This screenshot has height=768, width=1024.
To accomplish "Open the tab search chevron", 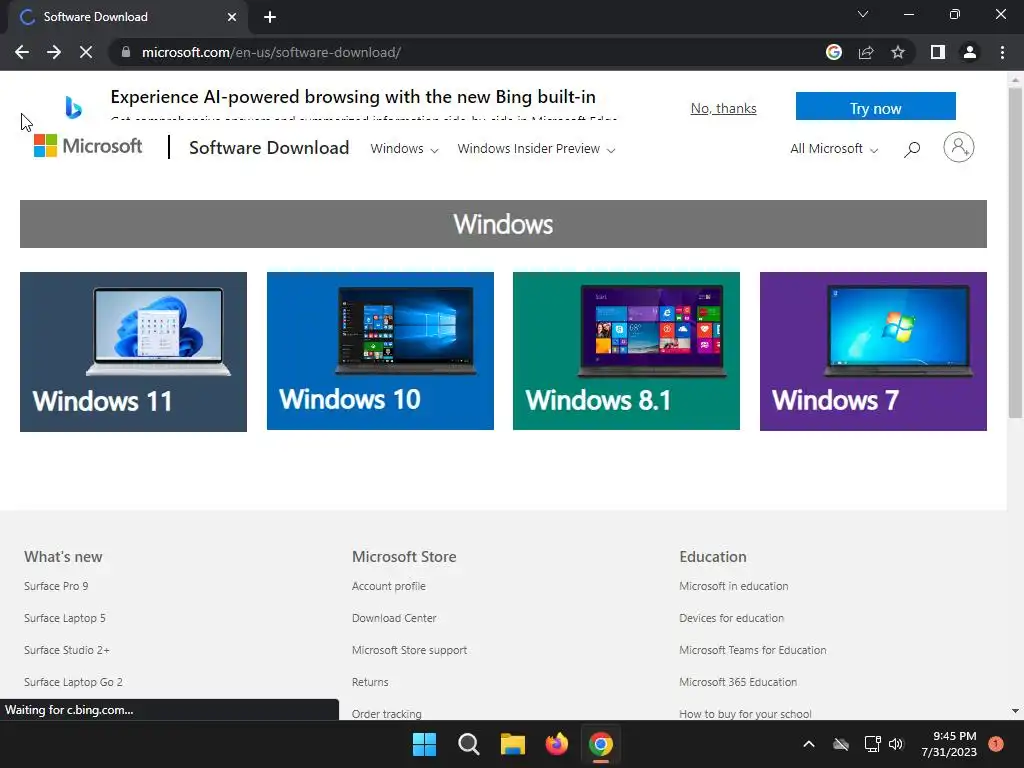I will point(863,14).
